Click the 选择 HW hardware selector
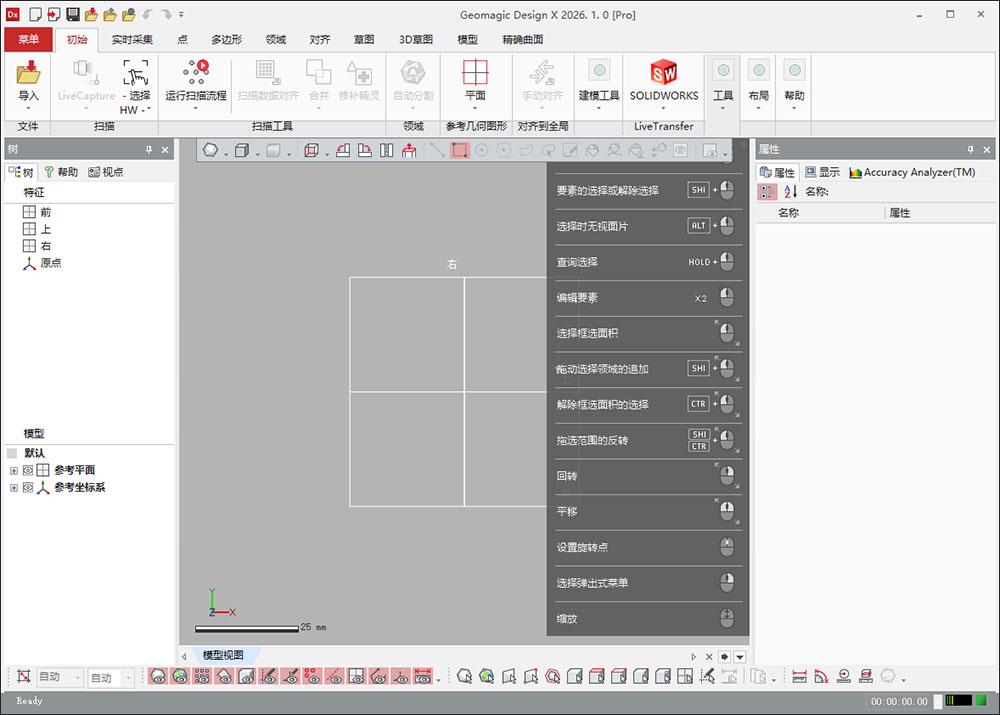Viewport: 1000px width, 715px height. [x=136, y=87]
